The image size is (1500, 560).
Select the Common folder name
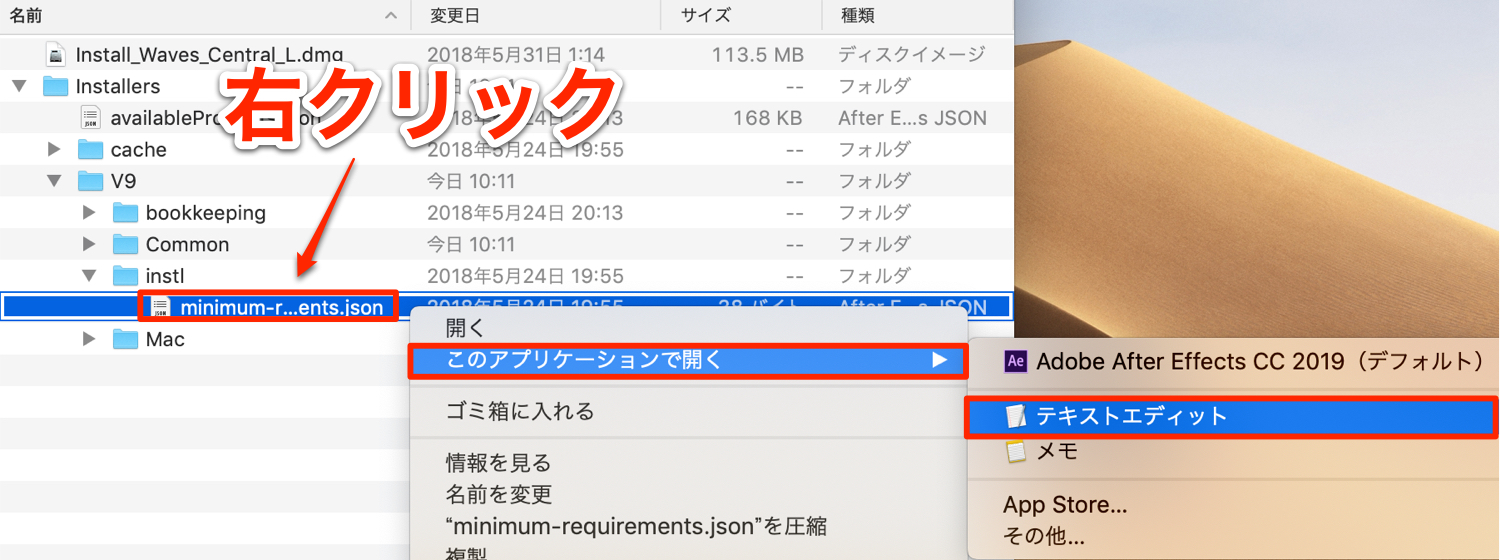(x=188, y=245)
